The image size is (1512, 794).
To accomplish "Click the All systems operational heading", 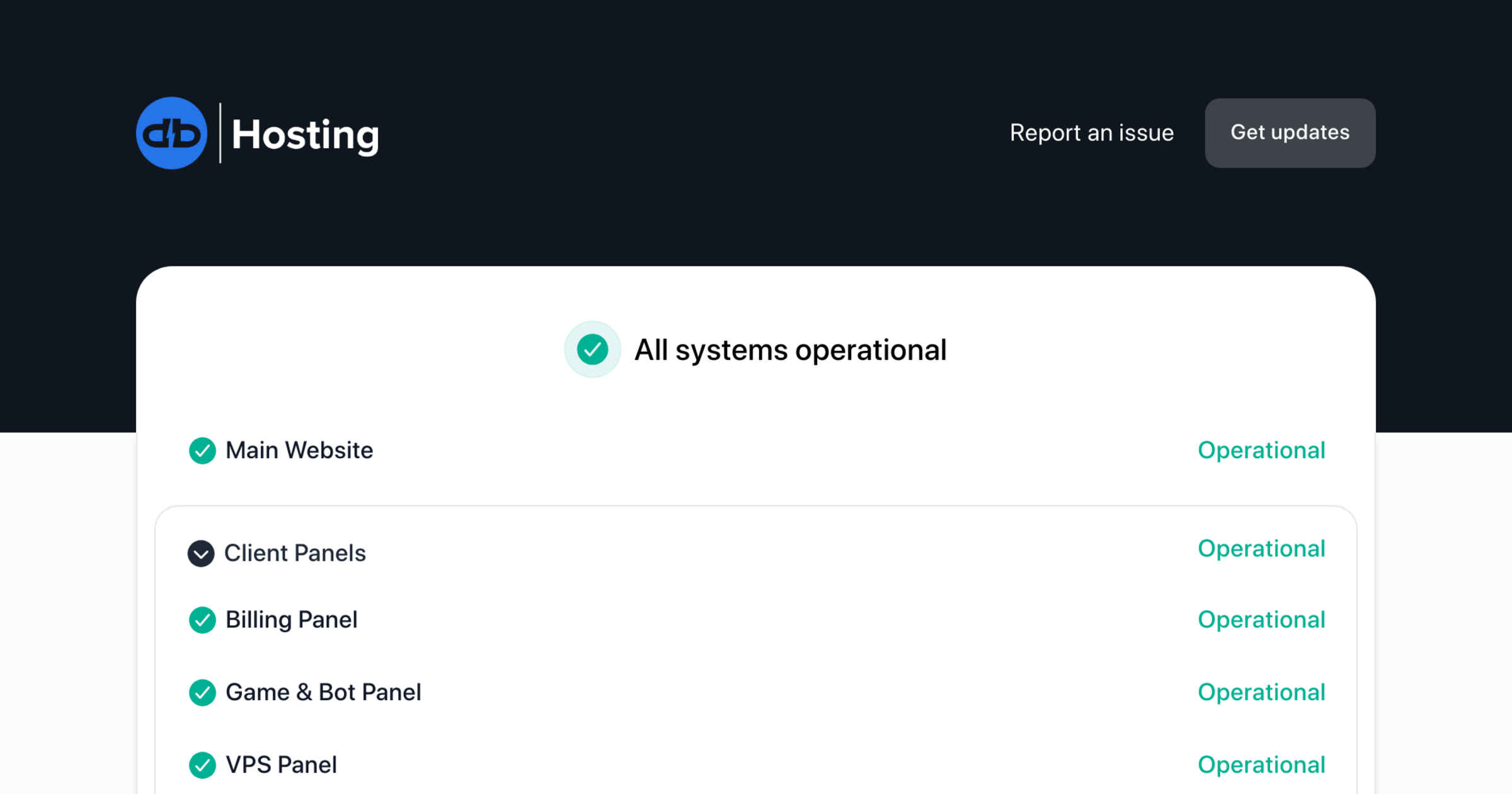I will point(791,349).
